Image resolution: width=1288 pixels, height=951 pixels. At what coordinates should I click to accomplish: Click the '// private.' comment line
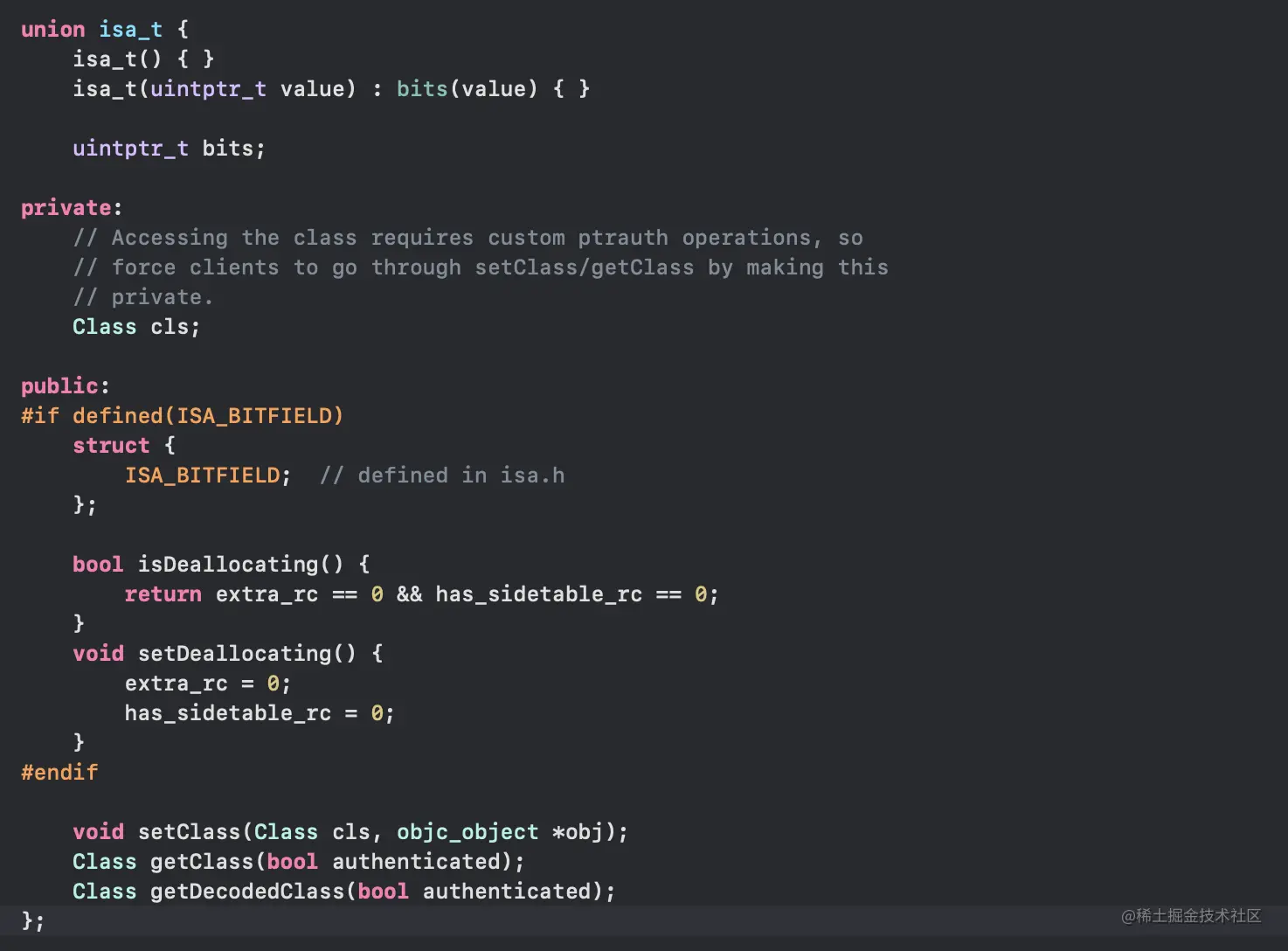click(143, 297)
